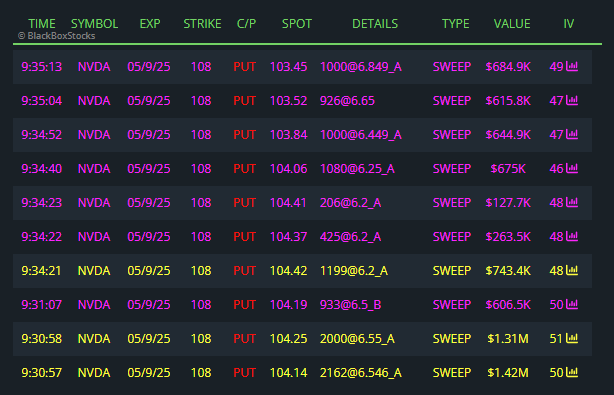Sort by the SPOT column header
614x395 pixels.
click(x=297, y=24)
